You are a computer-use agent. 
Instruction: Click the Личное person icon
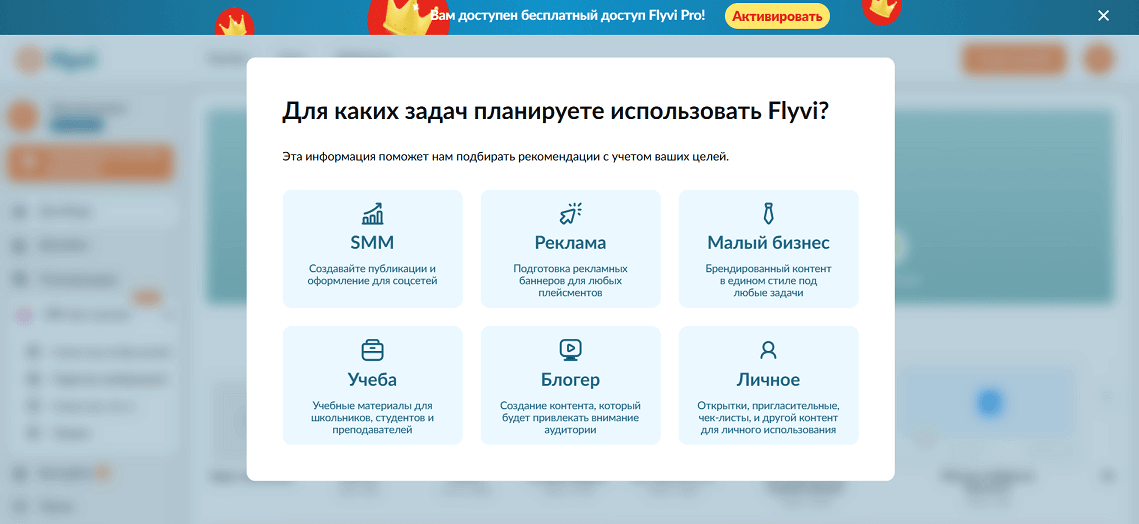pyautogui.click(x=769, y=350)
